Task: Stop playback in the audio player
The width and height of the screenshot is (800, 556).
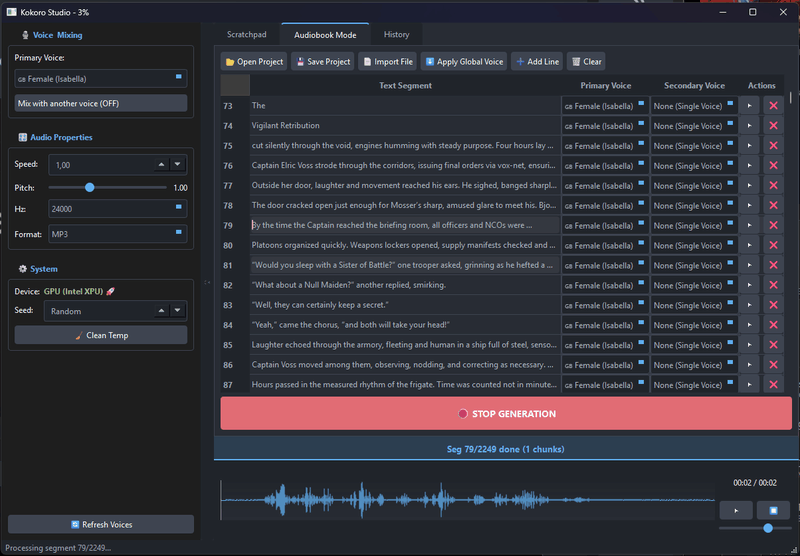Action: [773, 510]
